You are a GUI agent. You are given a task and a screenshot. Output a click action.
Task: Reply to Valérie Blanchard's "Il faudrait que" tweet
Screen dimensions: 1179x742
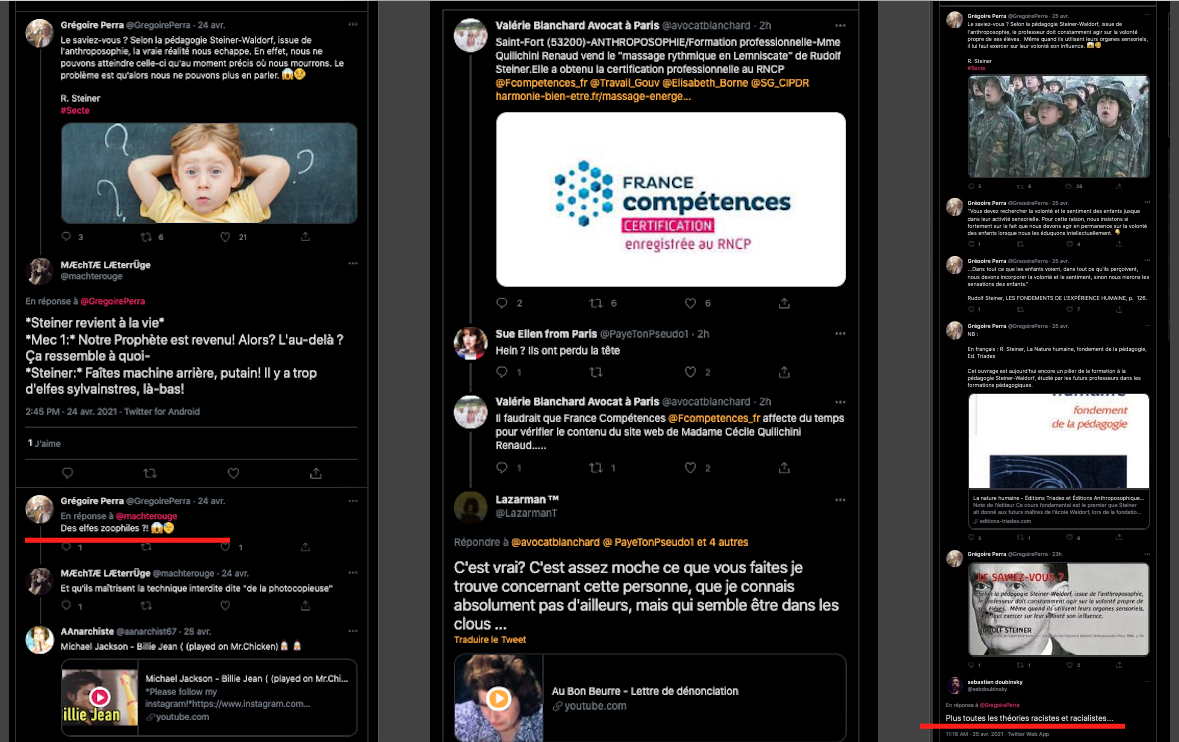pos(502,468)
